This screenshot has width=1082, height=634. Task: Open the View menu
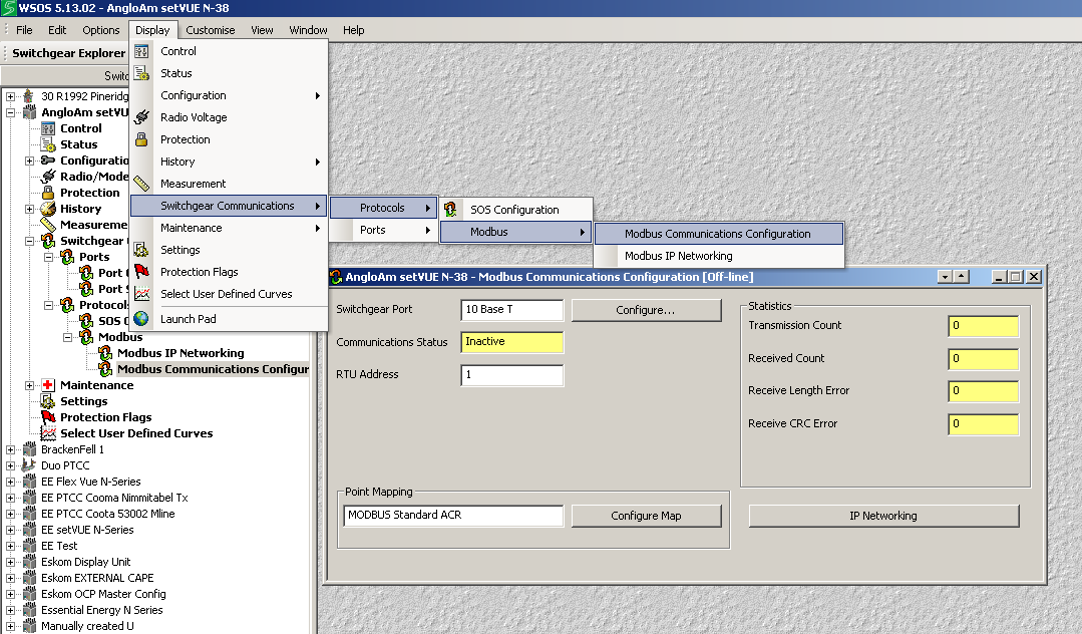pos(262,30)
